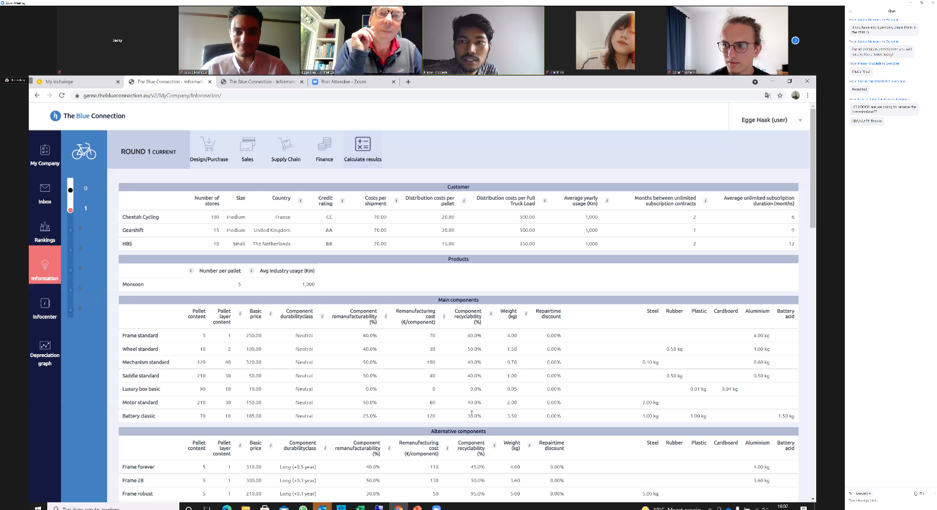The width and height of the screenshot is (937, 510).
Task: Open the Chrome three-dot menu
Action: [x=807, y=95]
